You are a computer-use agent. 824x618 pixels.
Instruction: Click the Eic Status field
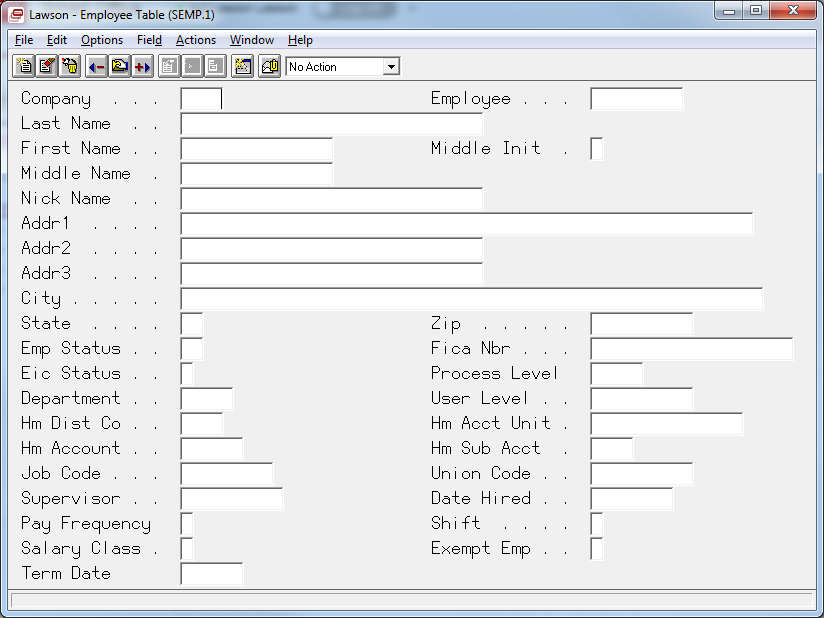point(187,374)
